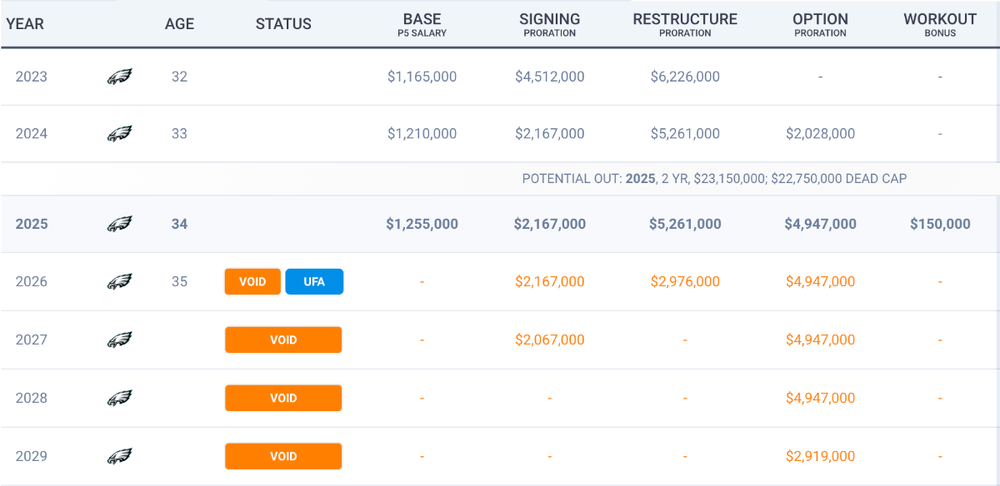Image resolution: width=1000 pixels, height=486 pixels.
Task: Click the Eagles logo in the 2028 row
Action: pos(120,398)
